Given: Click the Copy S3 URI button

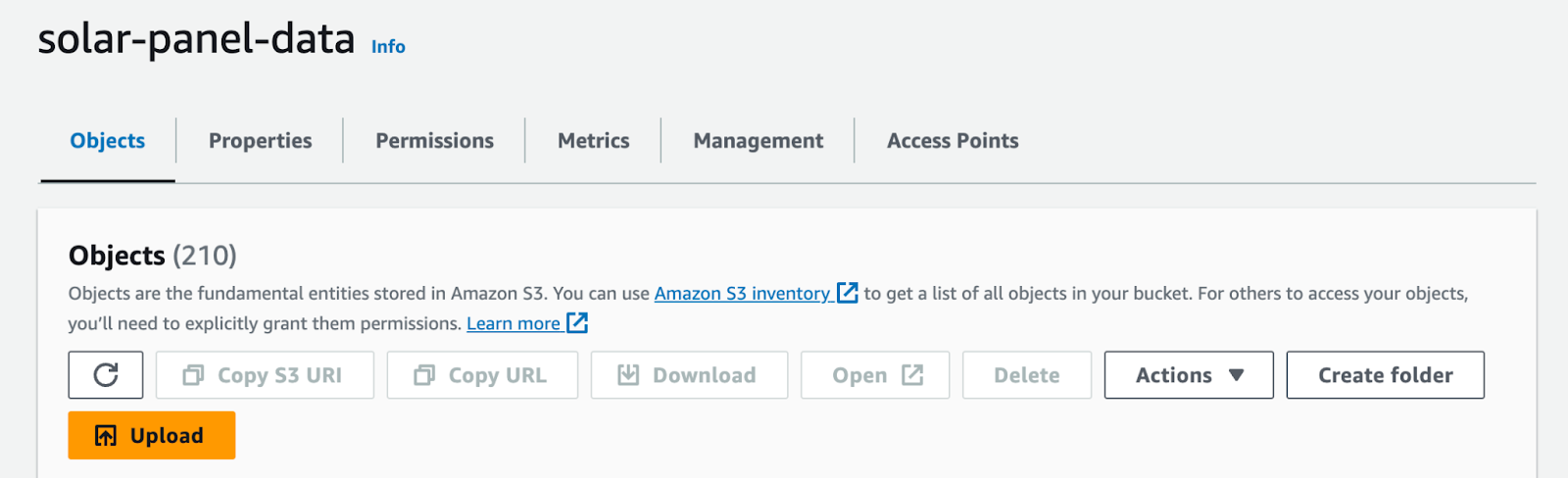Looking at the screenshot, I should (x=265, y=375).
